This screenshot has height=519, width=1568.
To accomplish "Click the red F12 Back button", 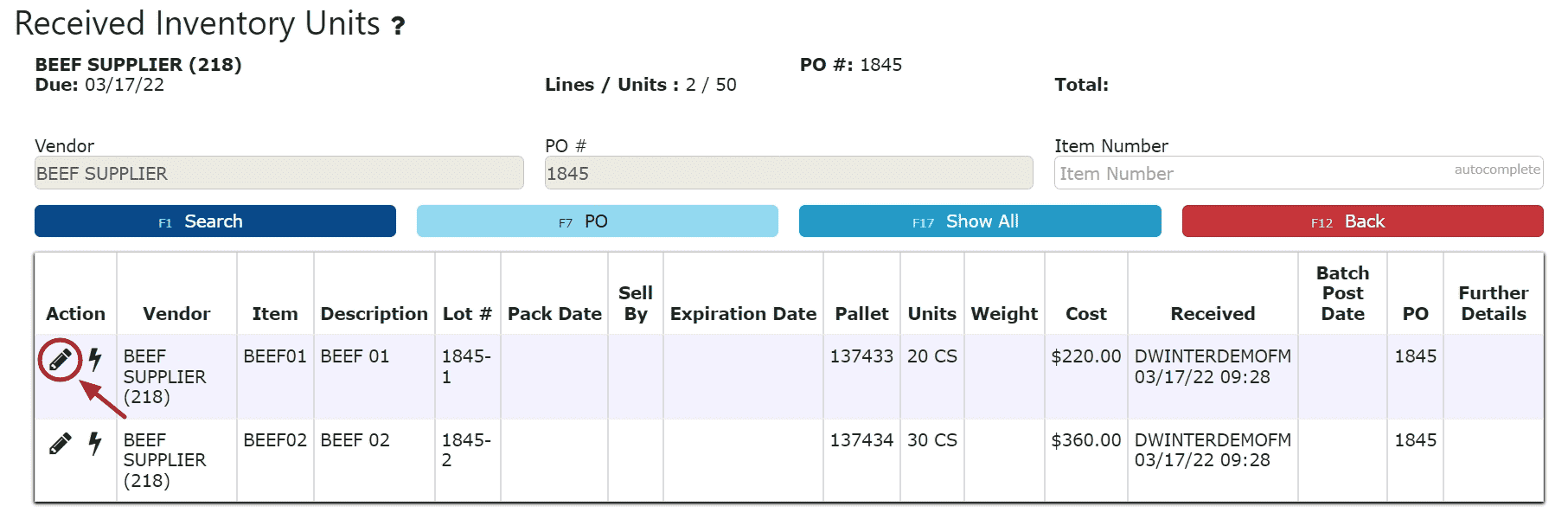I will click(1362, 221).
